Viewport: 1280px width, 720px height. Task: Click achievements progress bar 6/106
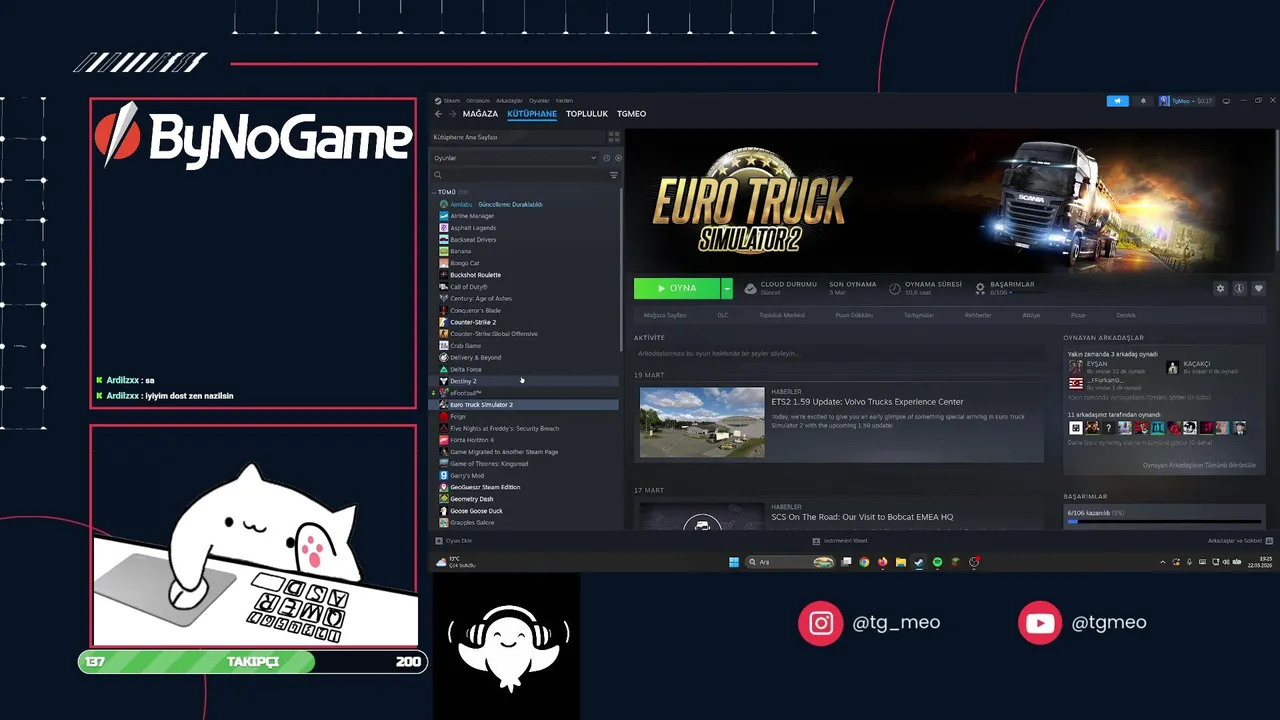click(x=1164, y=521)
